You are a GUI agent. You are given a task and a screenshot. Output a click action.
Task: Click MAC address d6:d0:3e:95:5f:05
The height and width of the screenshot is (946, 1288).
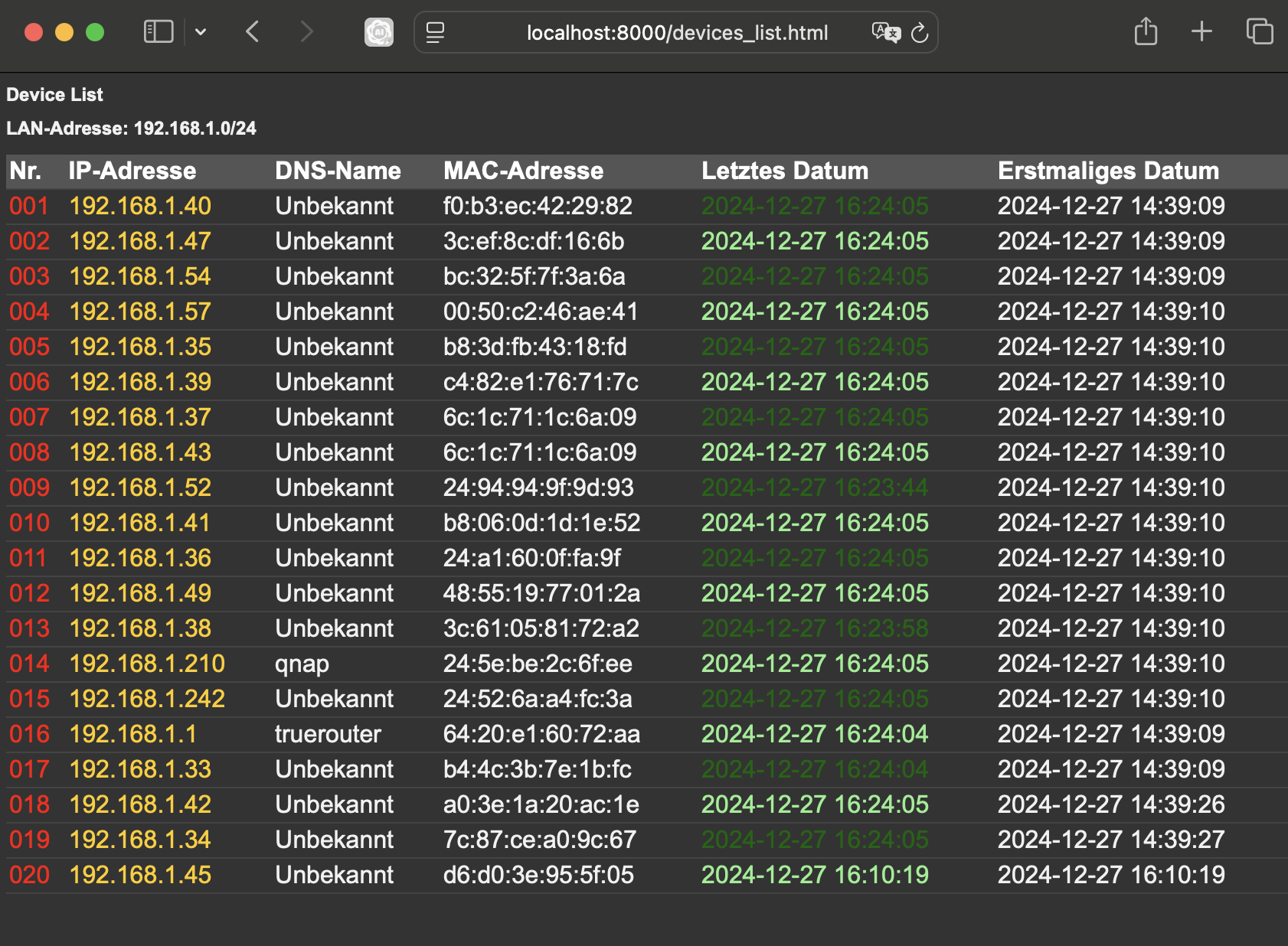click(x=539, y=875)
